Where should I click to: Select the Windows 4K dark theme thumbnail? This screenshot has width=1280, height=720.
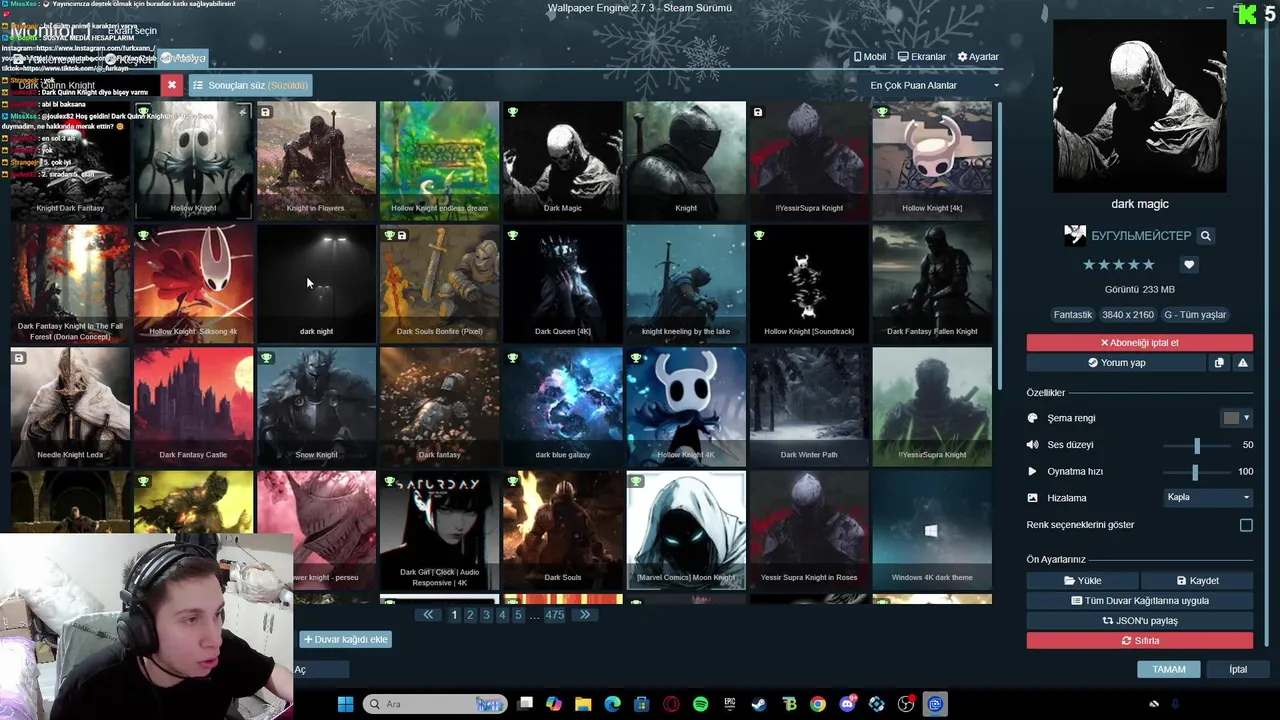coord(932,529)
